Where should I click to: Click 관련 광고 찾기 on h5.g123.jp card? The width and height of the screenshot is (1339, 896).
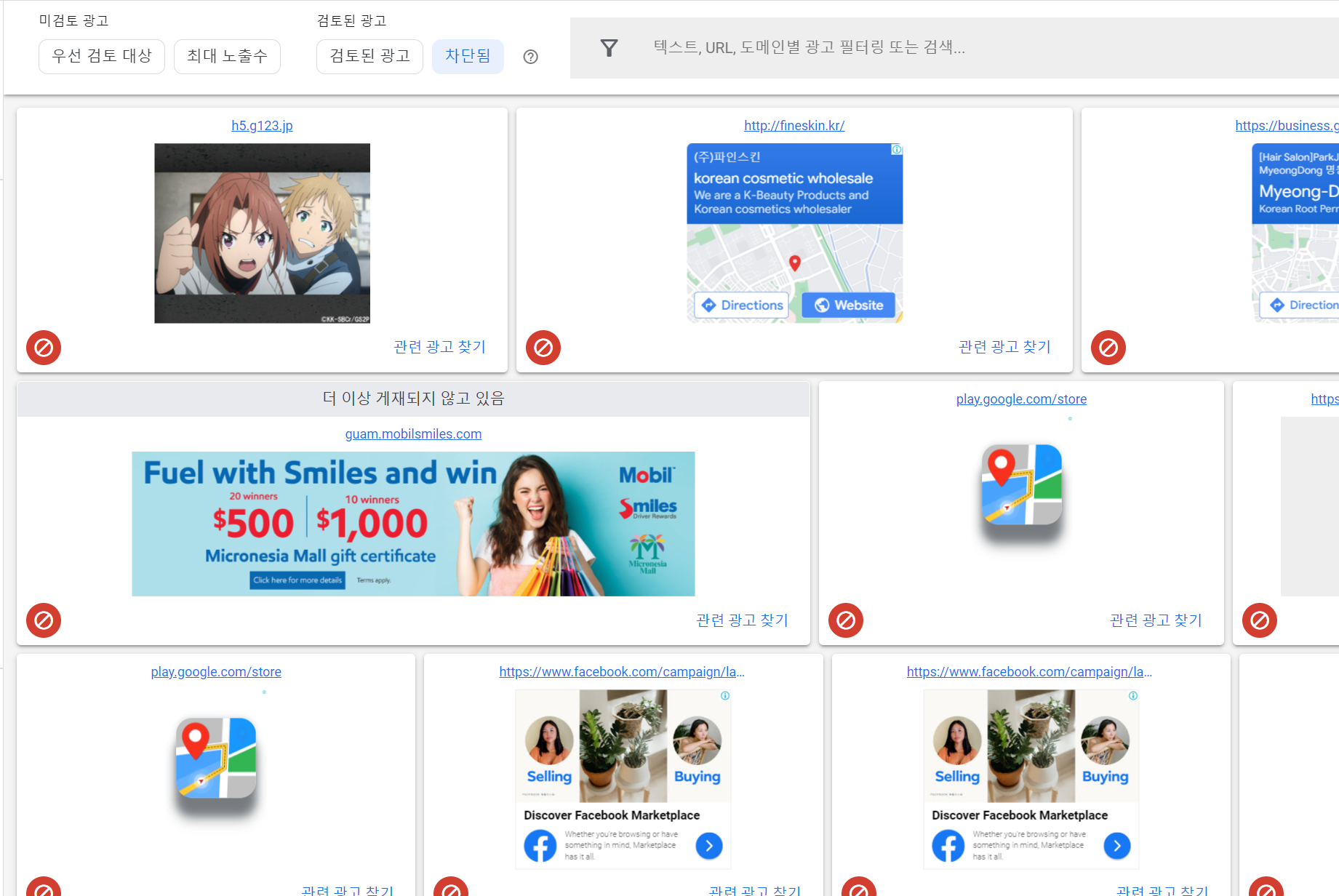[439, 347]
